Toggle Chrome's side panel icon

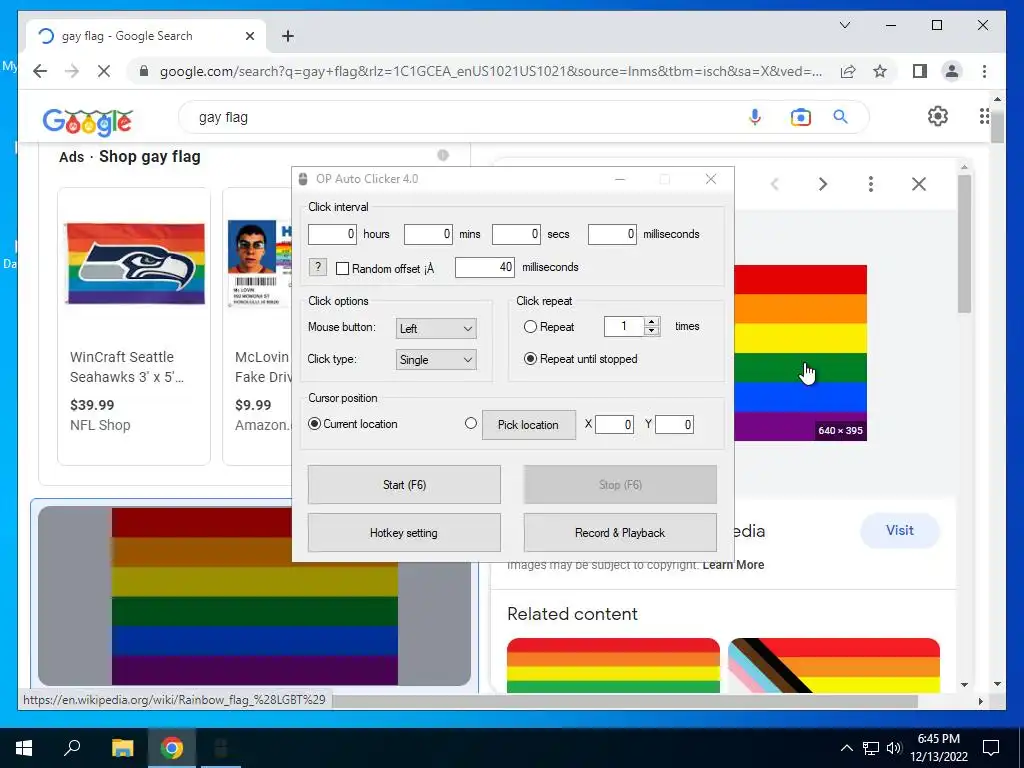[920, 71]
